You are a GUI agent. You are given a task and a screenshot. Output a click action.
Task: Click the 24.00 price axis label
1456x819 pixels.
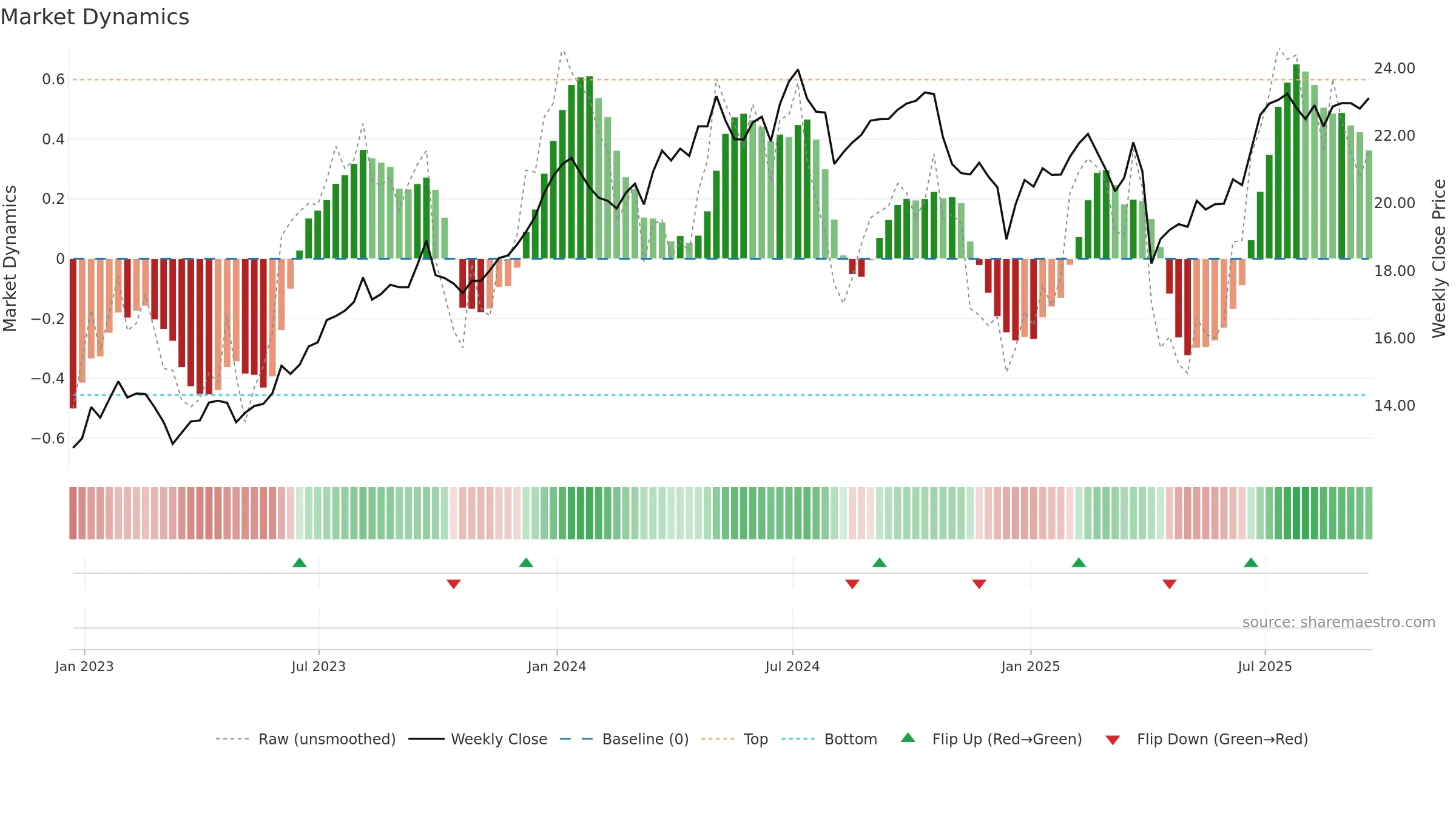[1395, 68]
